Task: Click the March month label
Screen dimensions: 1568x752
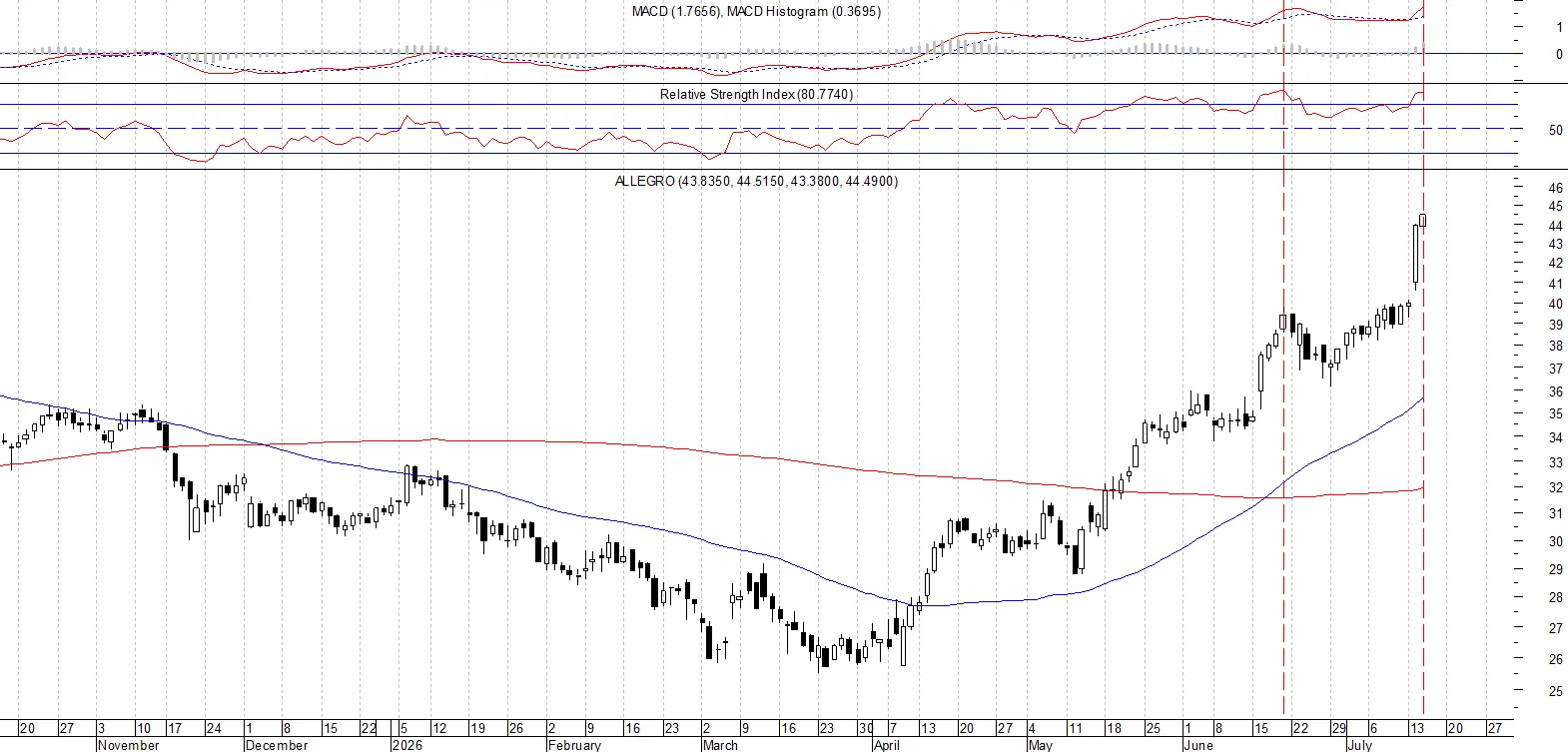Action: click(720, 745)
